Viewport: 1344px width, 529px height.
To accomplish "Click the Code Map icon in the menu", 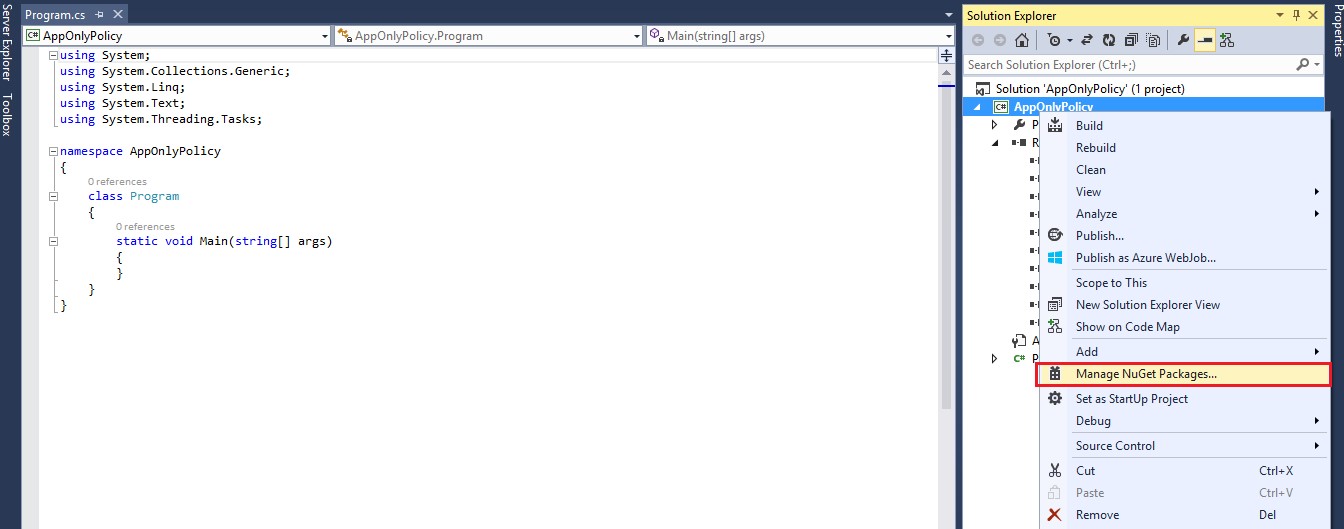I will pyautogui.click(x=1055, y=327).
